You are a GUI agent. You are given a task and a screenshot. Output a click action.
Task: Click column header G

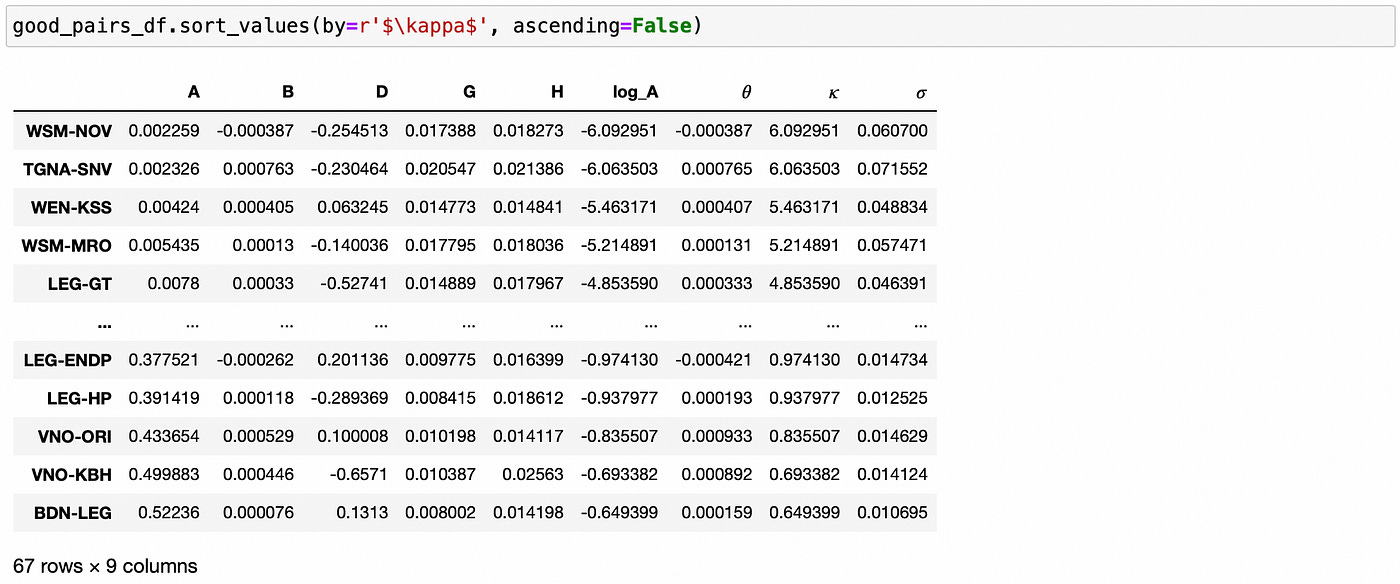[470, 92]
